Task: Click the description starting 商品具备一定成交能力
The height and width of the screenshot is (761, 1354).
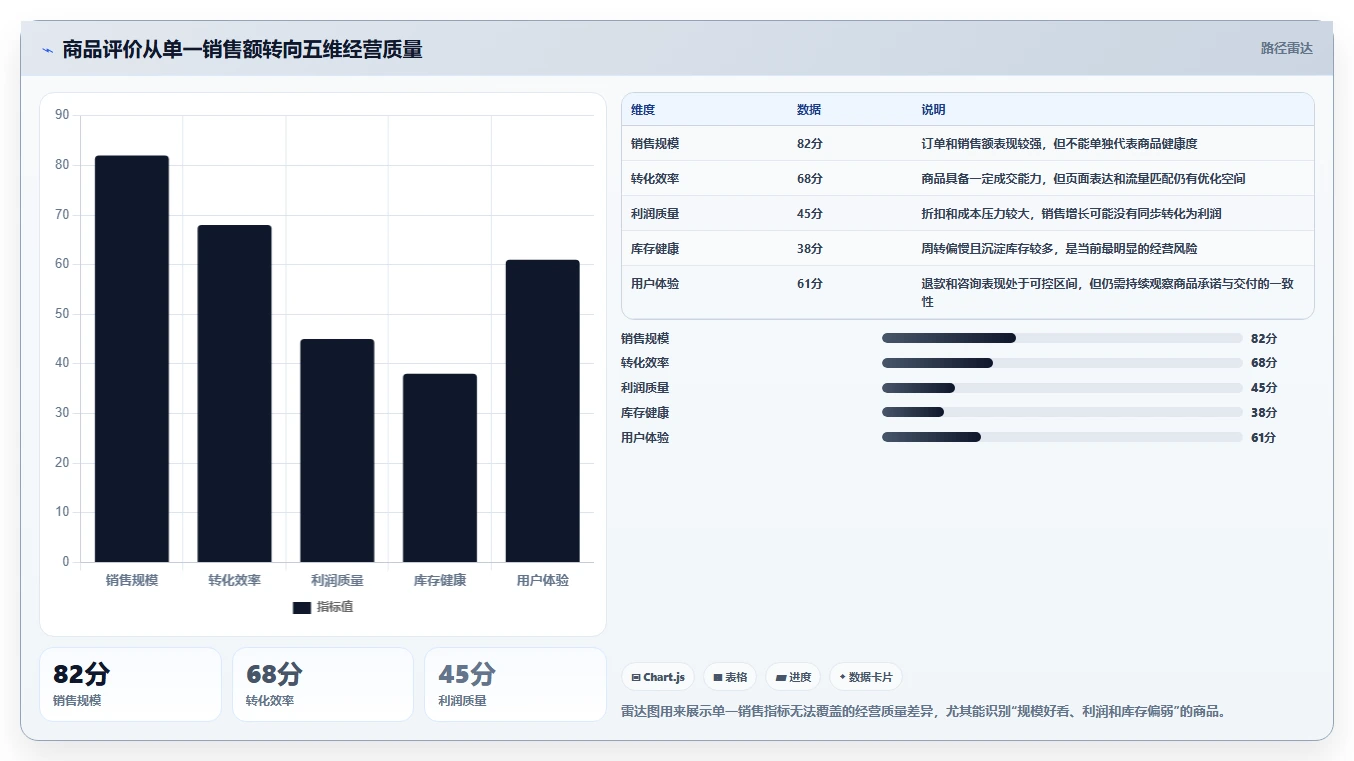Action: tap(1083, 179)
